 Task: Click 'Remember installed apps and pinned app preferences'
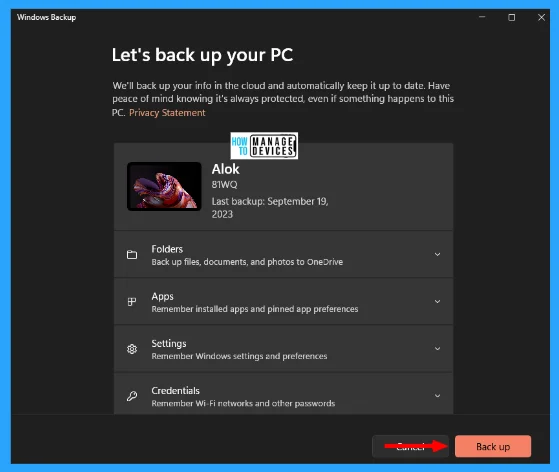point(255,309)
